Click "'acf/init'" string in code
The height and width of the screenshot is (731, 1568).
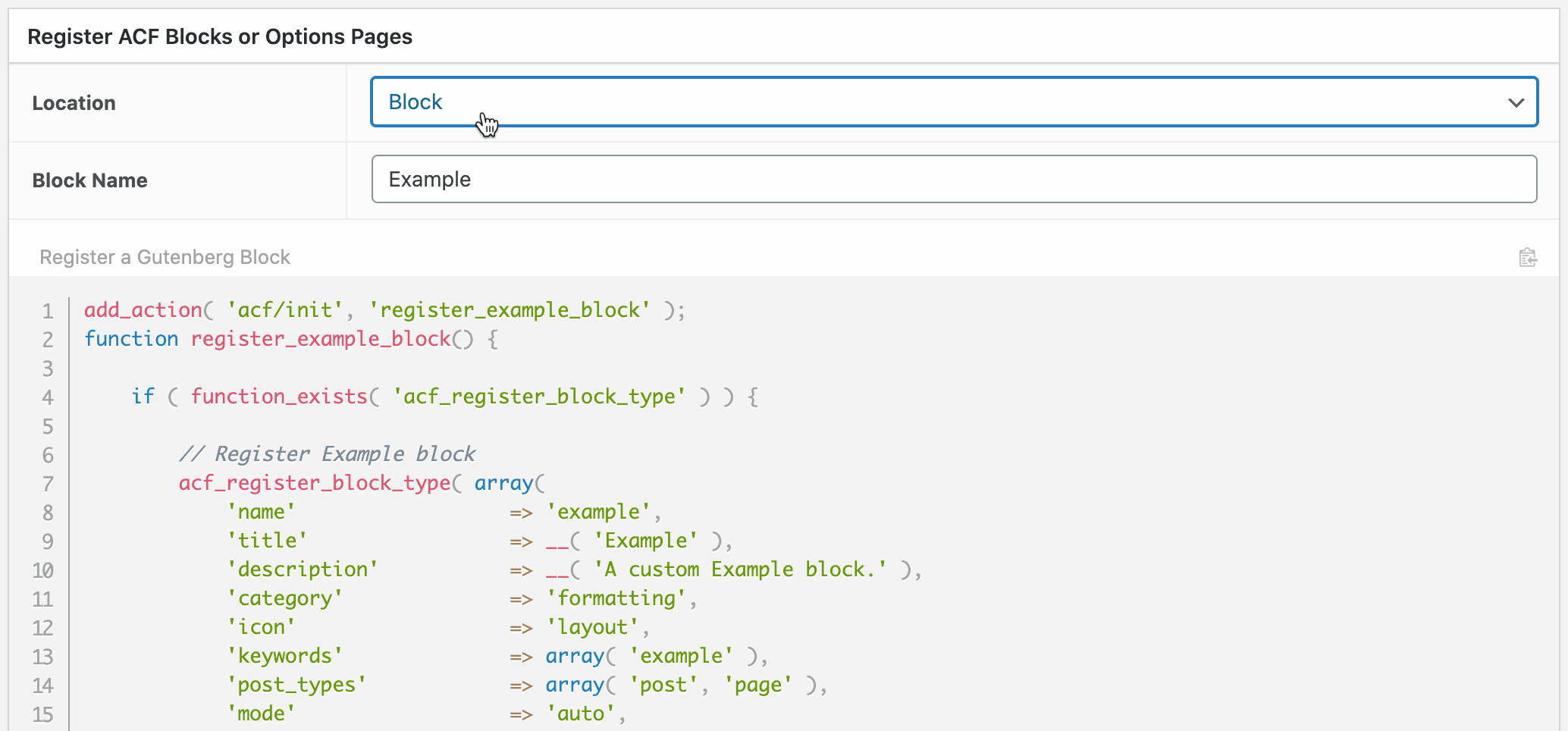click(x=284, y=310)
